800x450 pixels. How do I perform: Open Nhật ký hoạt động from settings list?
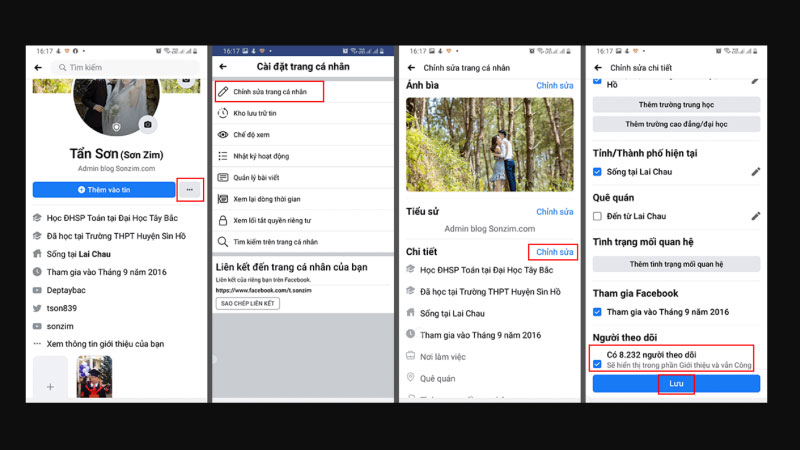click(x=261, y=156)
